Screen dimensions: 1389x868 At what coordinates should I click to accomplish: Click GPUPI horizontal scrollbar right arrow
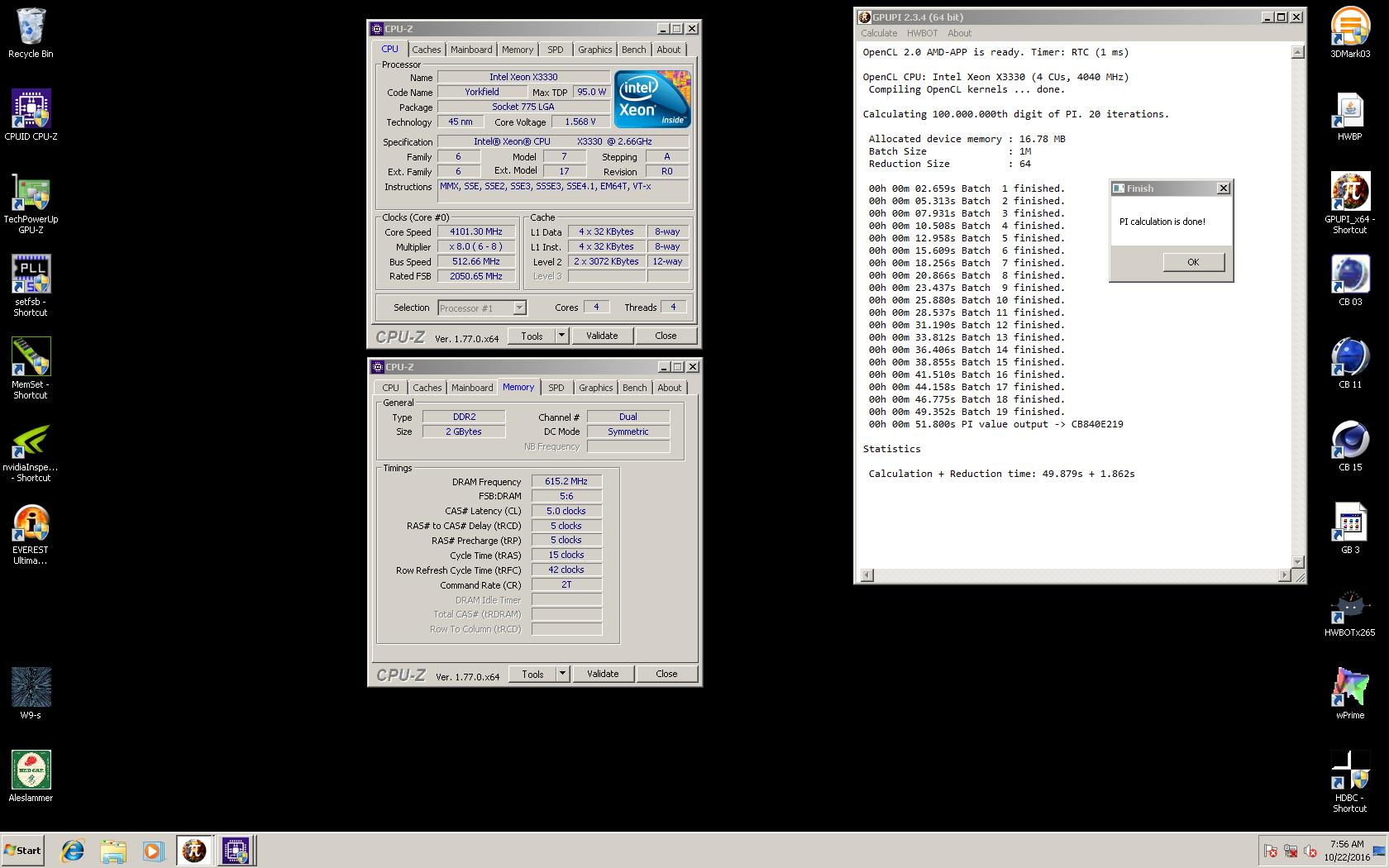coord(1284,575)
